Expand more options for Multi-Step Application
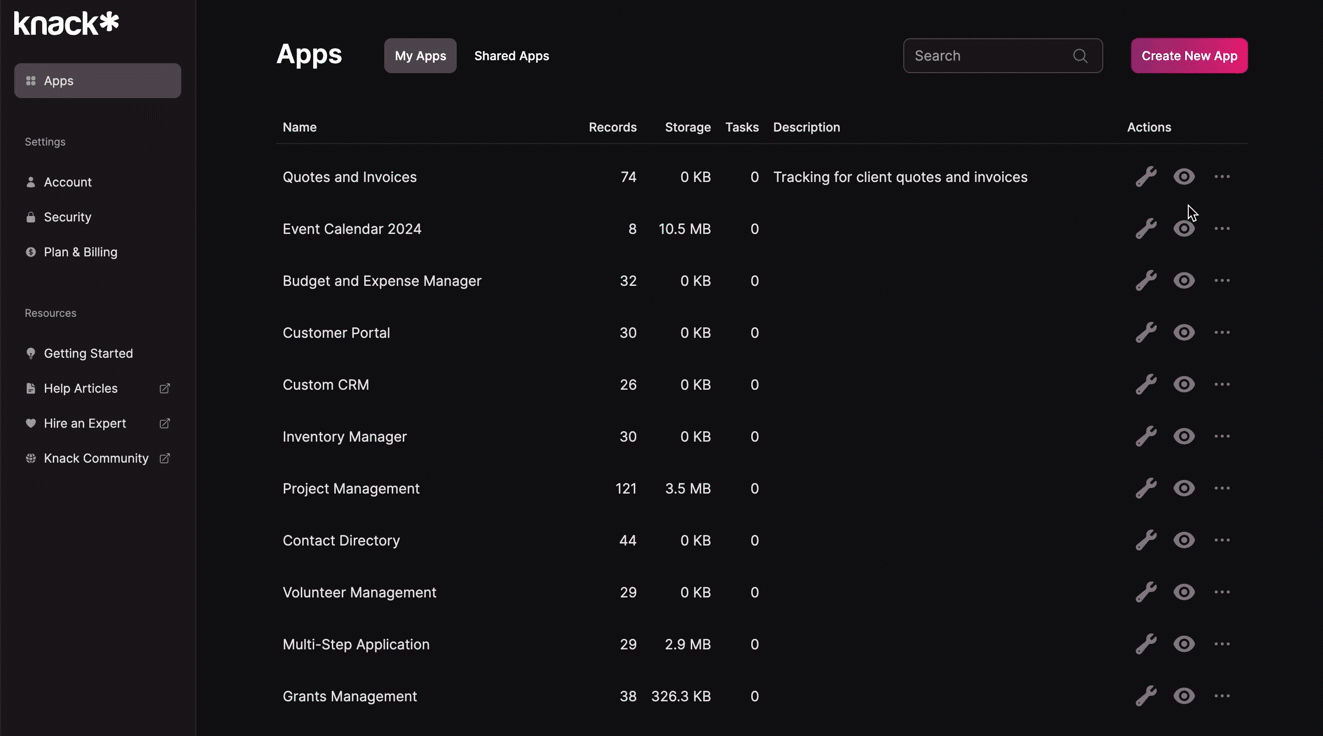 click(x=1222, y=645)
